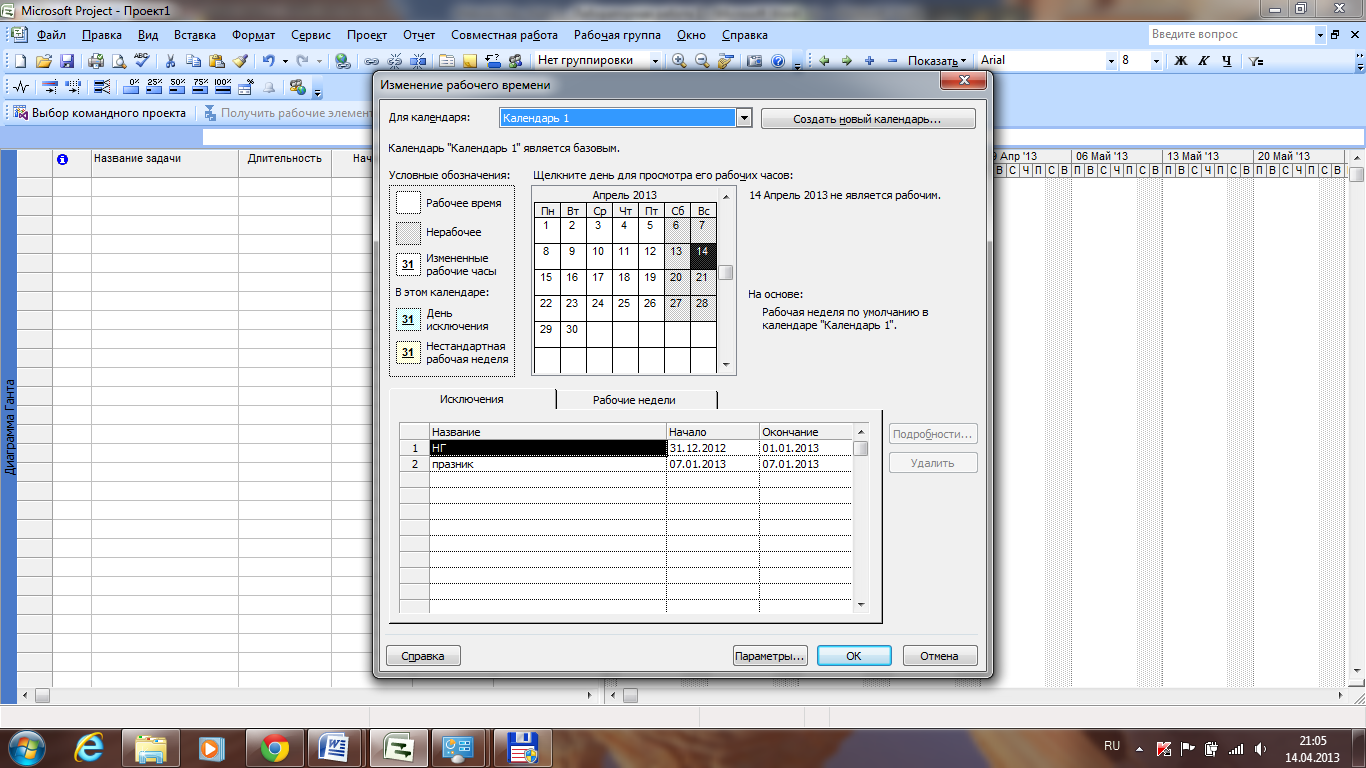The image size is (1366, 768).
Task: Click the Task Information icon
Action: point(447,61)
